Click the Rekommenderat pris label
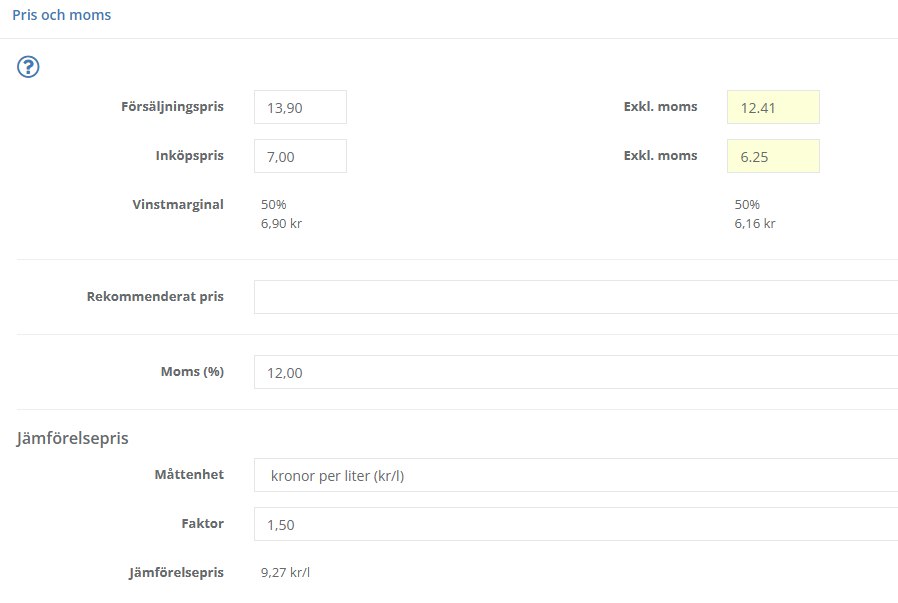Viewport: 898px width, 603px height. click(155, 297)
